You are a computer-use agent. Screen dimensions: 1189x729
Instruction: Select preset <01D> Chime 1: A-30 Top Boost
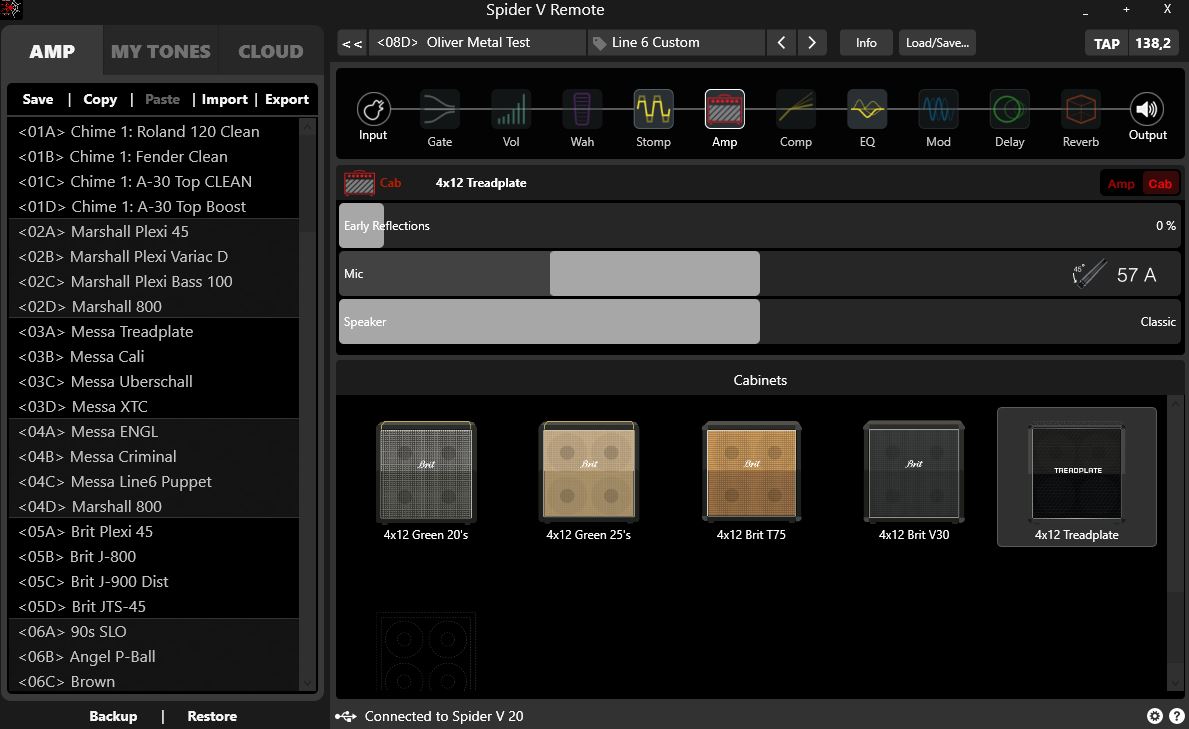154,206
